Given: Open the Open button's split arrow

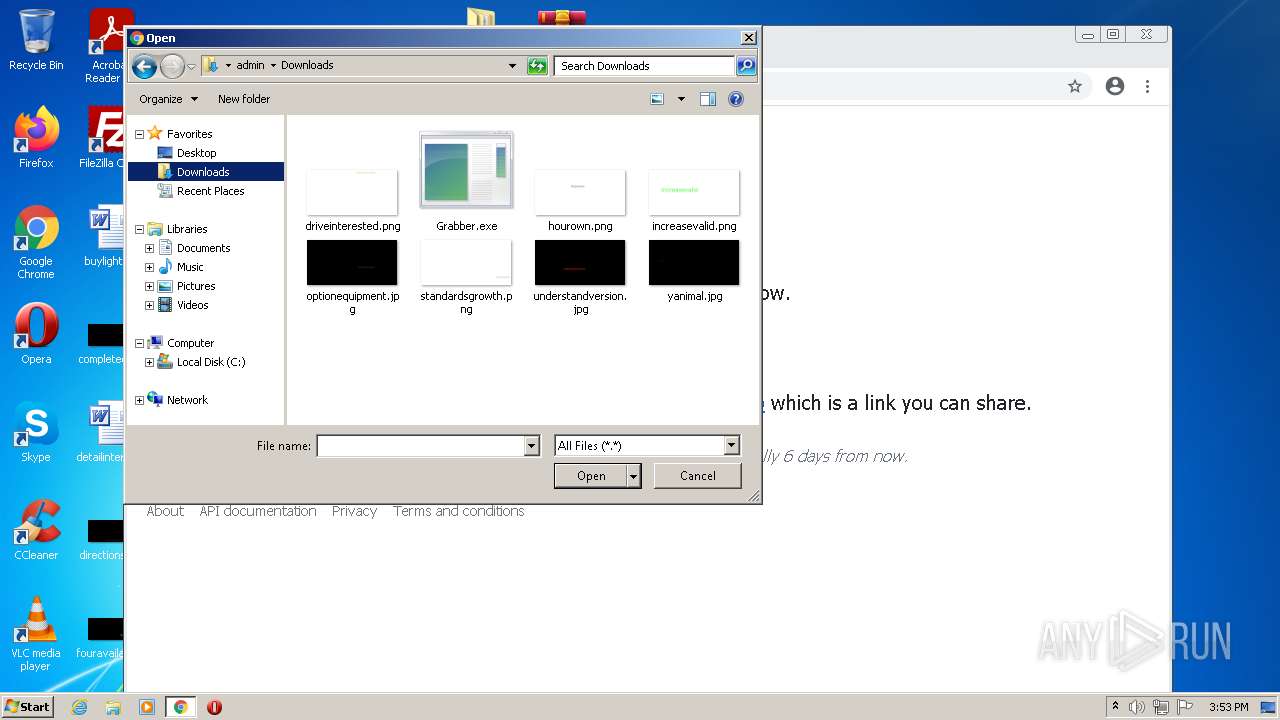Looking at the screenshot, I should [x=633, y=476].
